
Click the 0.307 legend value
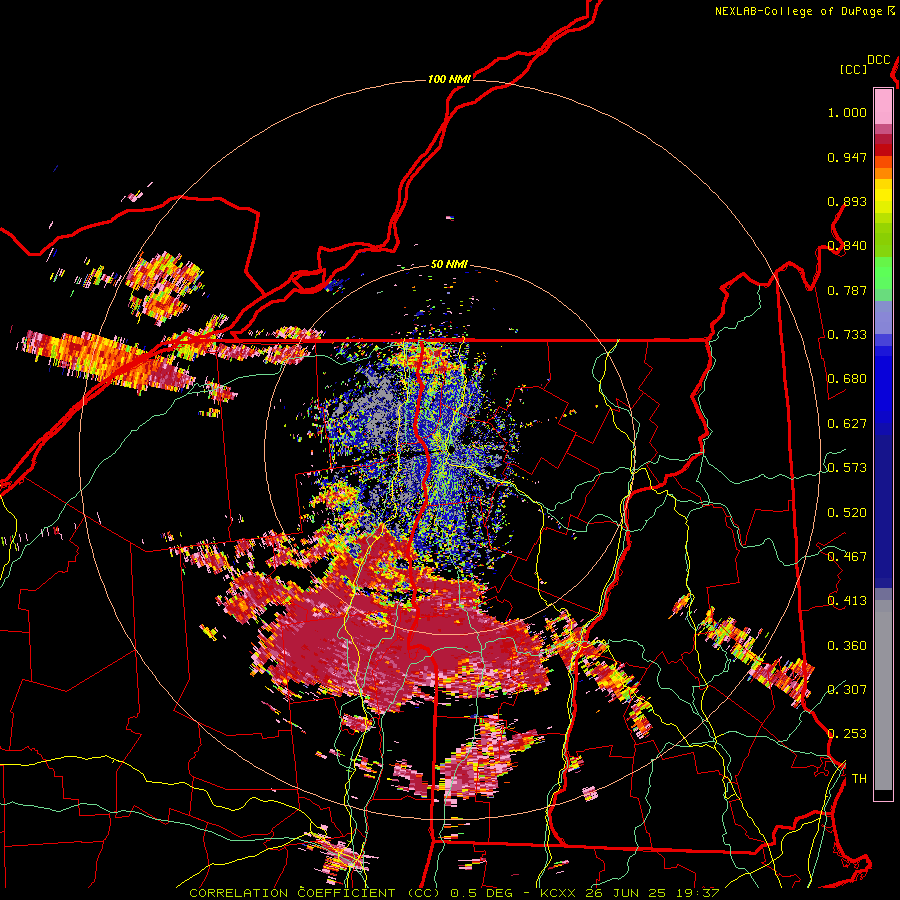tap(847, 690)
